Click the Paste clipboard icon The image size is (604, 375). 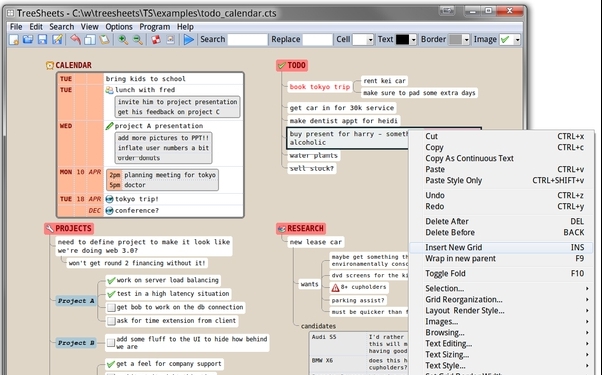coord(104,39)
